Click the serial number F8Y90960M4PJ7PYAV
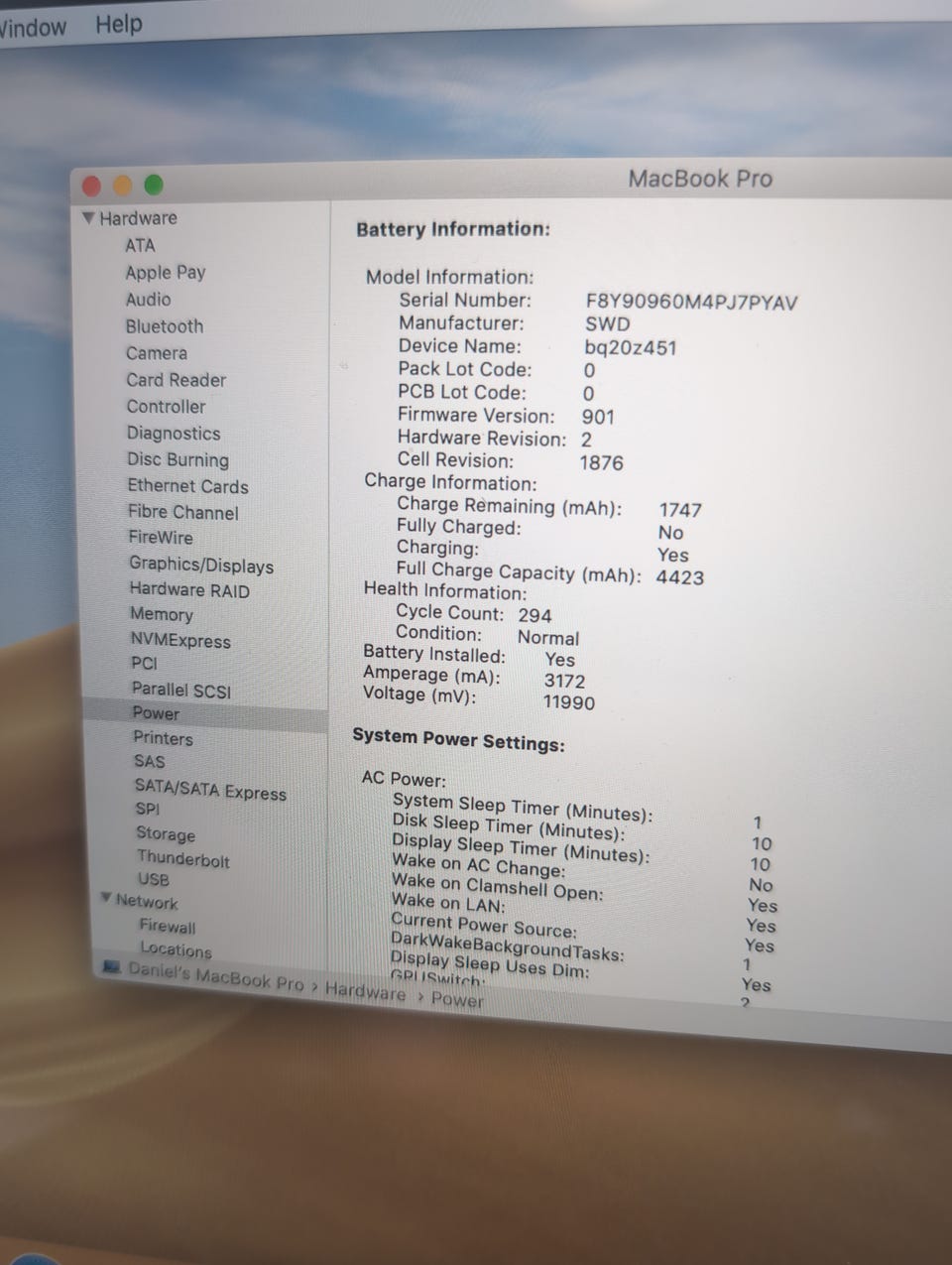Screen dimensions: 952x1265 [691, 302]
